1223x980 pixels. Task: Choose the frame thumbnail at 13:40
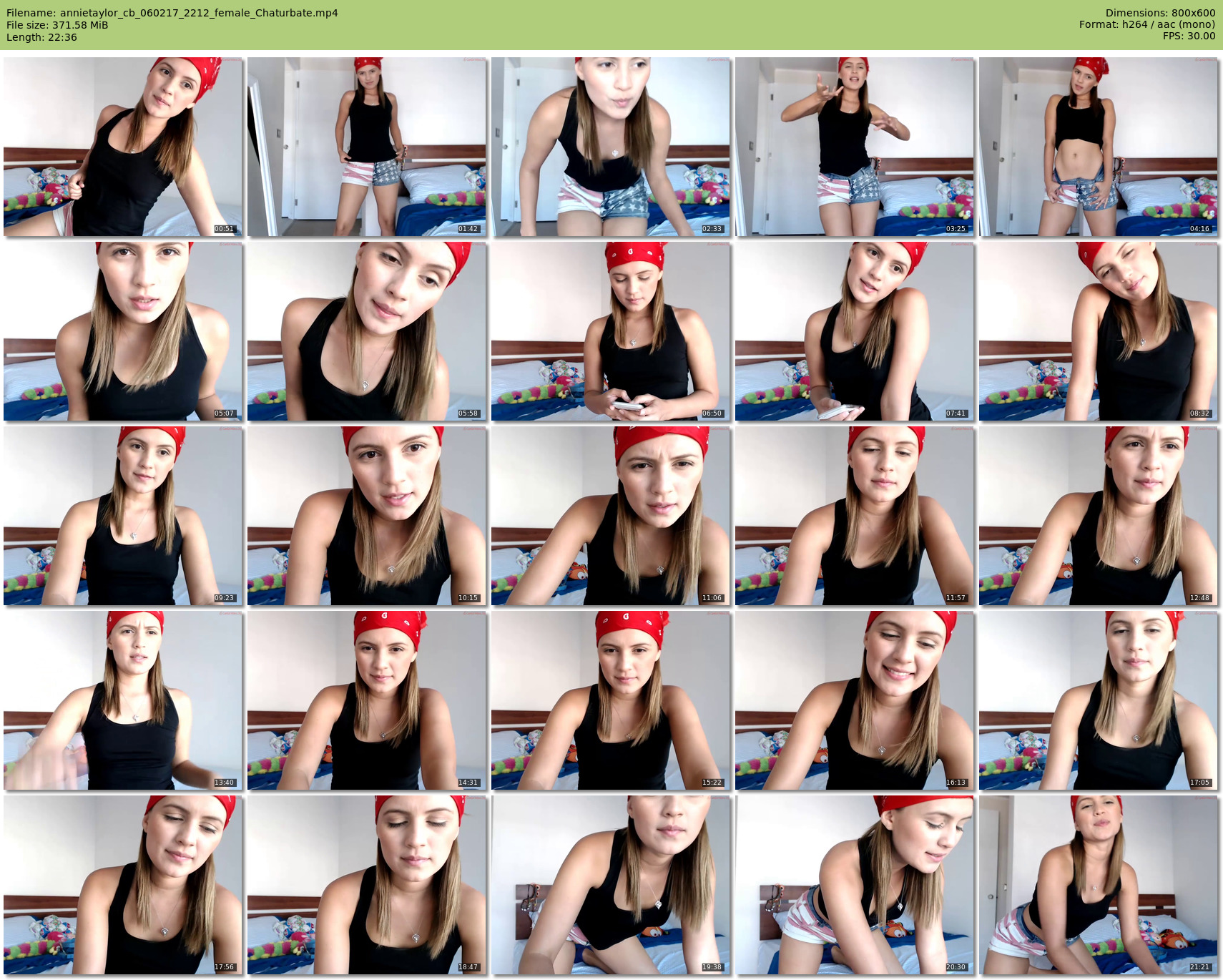pos(123,700)
